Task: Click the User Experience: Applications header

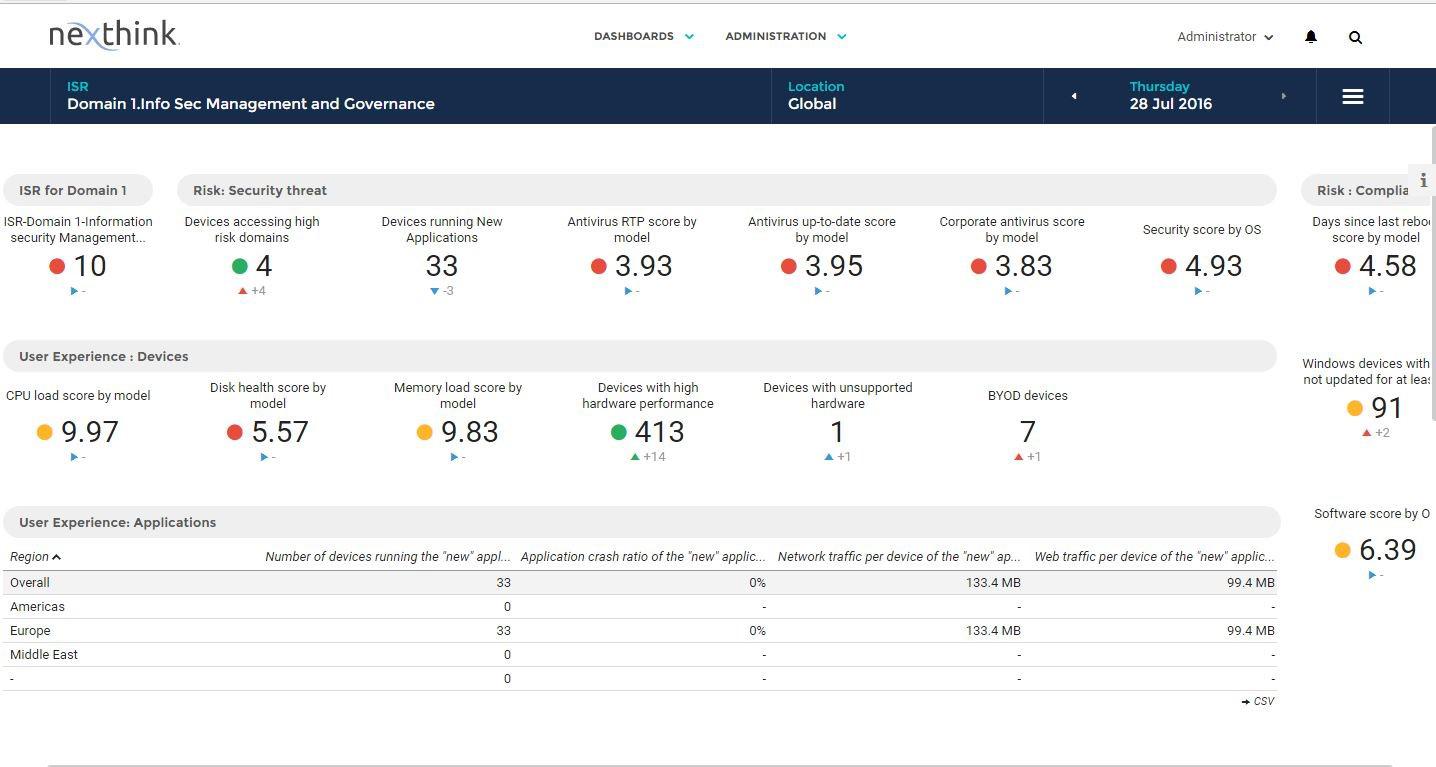Action: [x=641, y=522]
